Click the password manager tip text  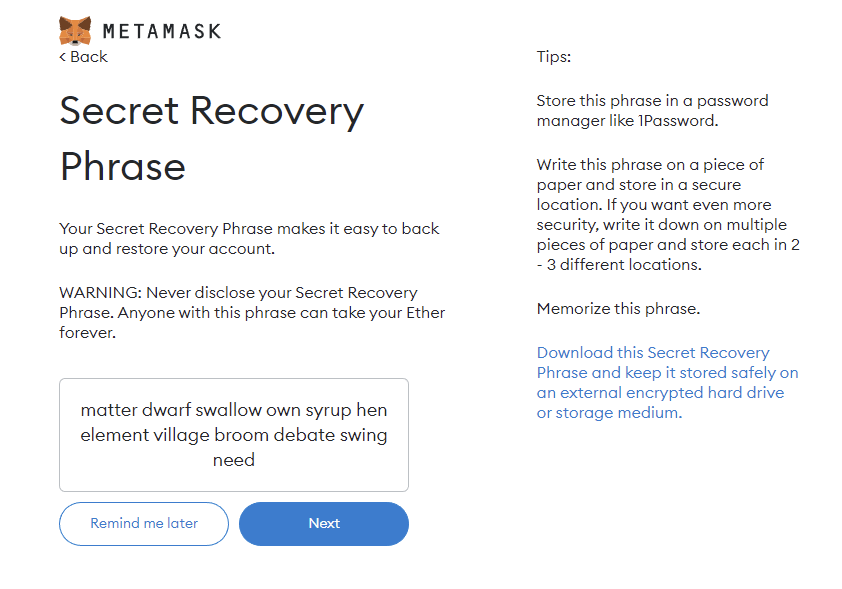652,111
